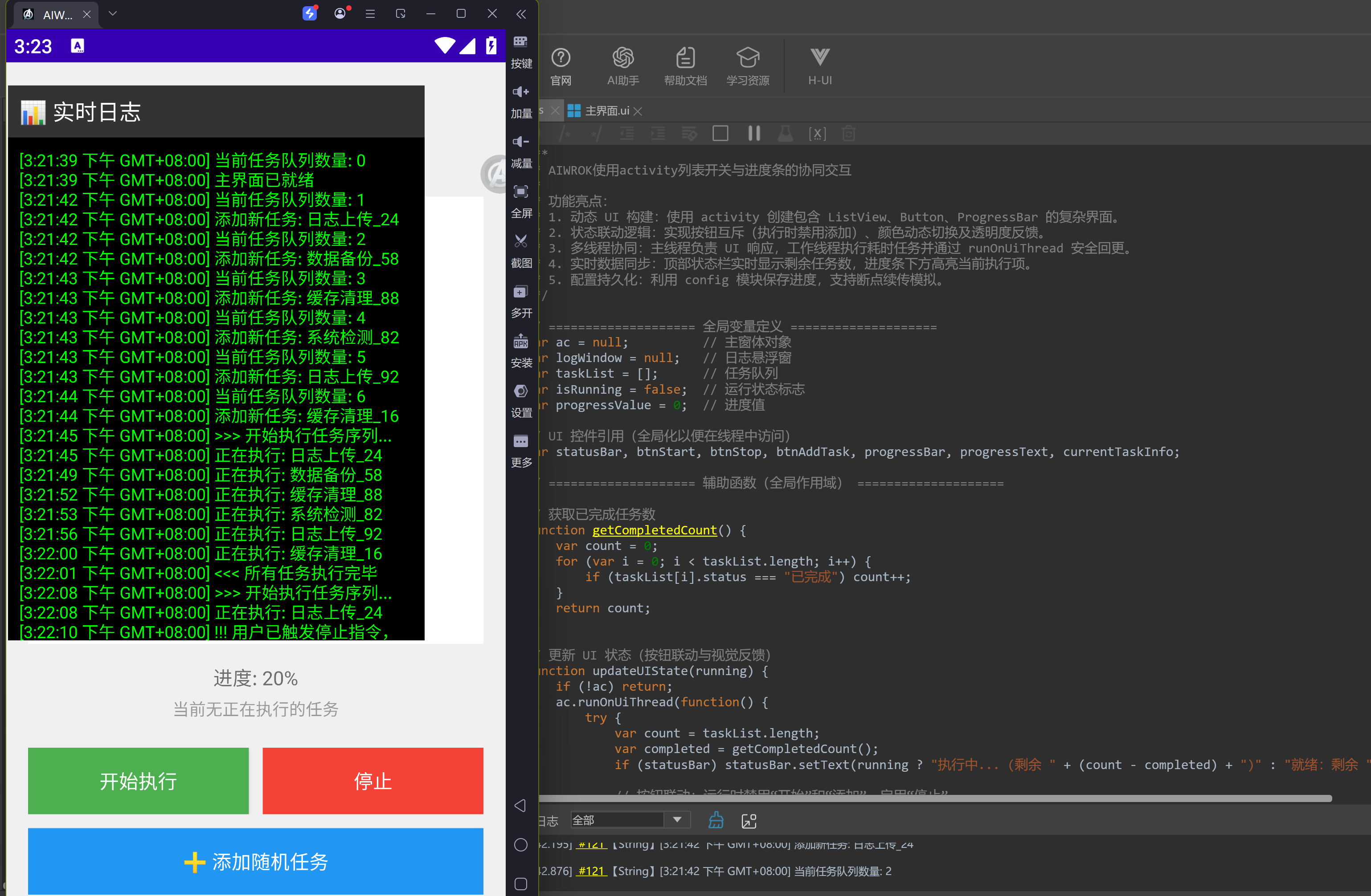
Task: Click the 截图 screenshot scissors icon
Action: (x=521, y=240)
